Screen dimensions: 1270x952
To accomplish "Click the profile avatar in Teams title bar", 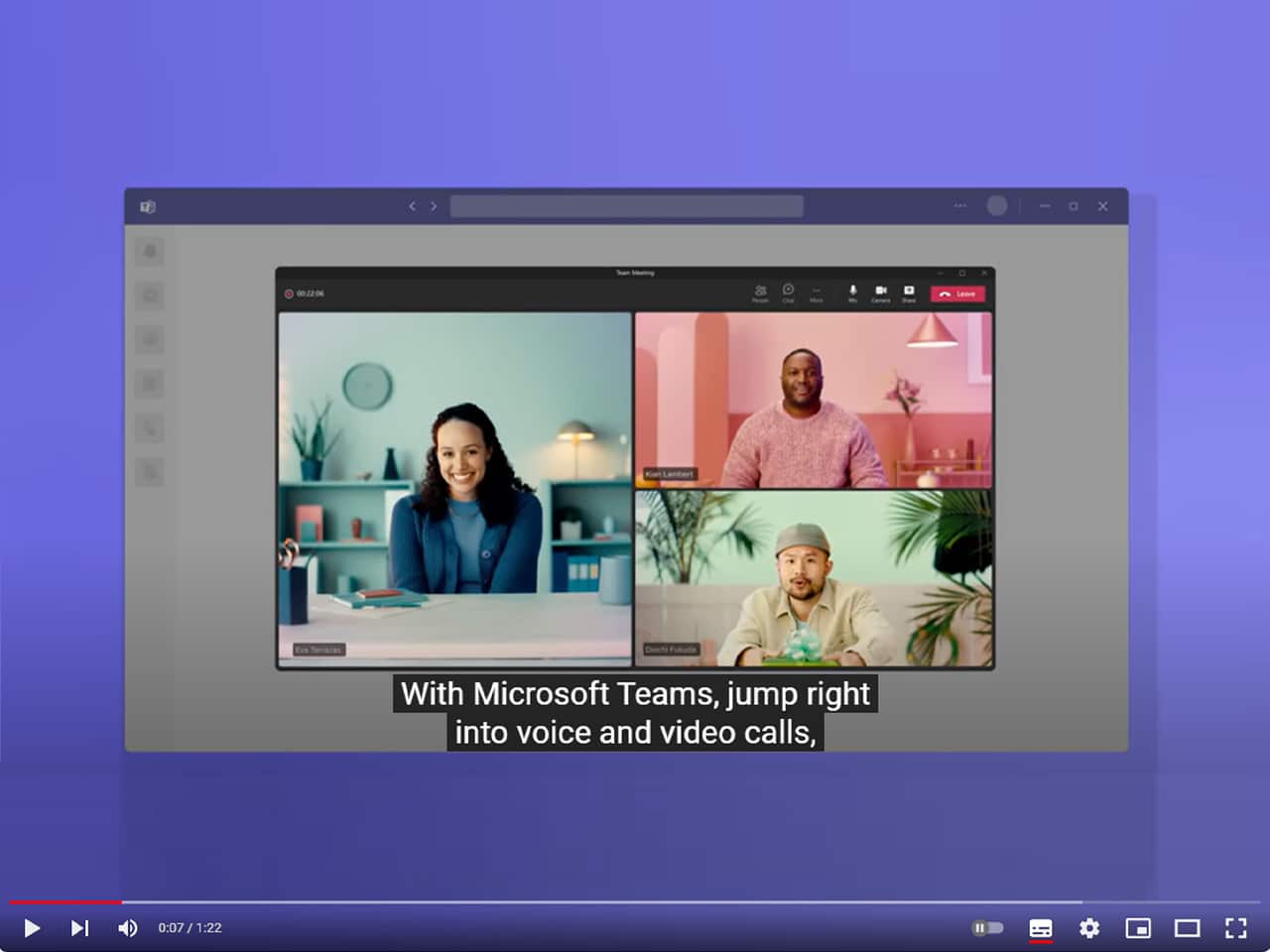I will click(x=997, y=205).
